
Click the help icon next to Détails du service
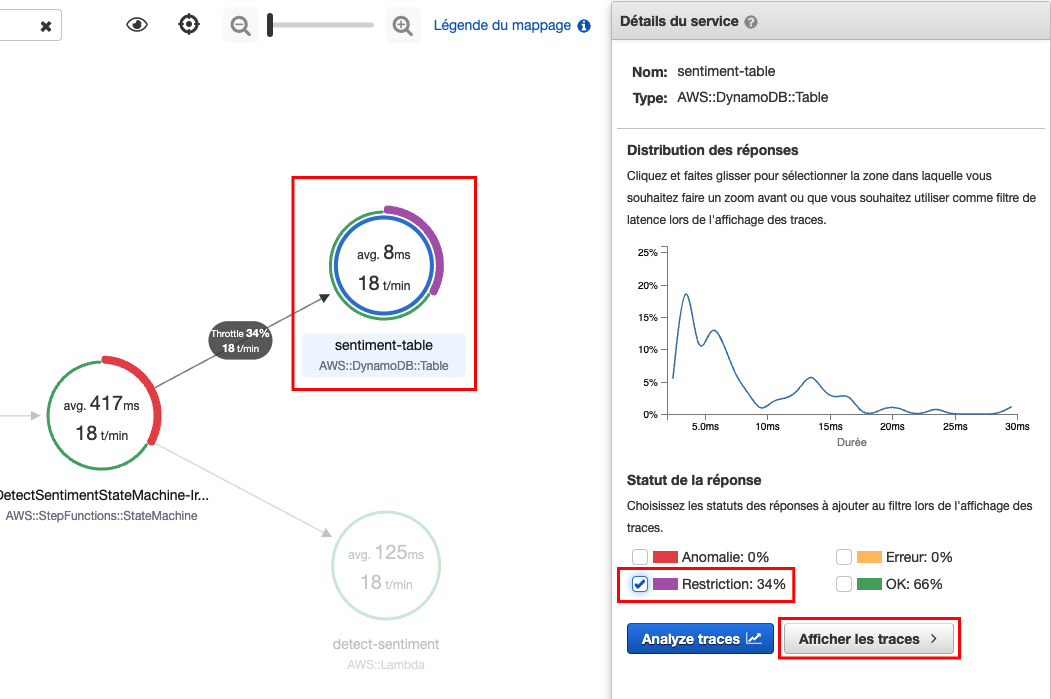[751, 22]
